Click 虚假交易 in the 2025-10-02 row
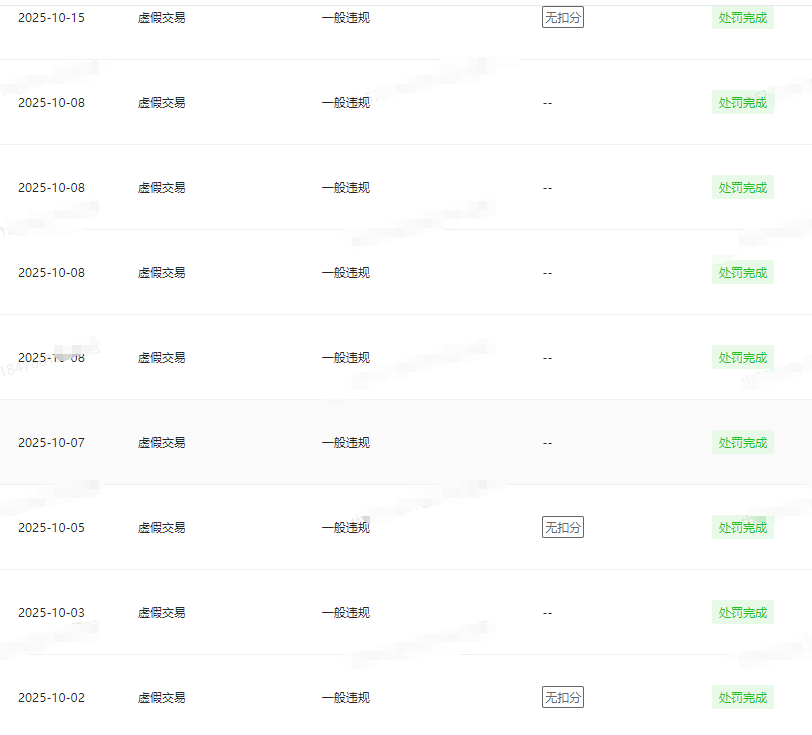 pos(161,697)
